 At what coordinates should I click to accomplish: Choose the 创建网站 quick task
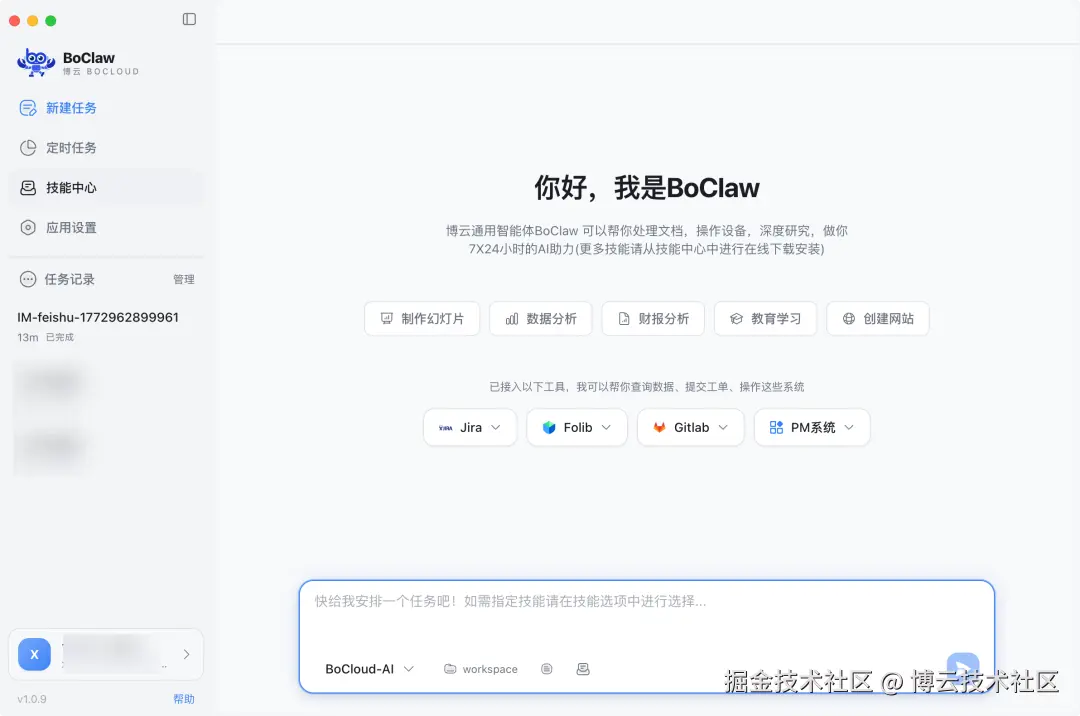[878, 319]
